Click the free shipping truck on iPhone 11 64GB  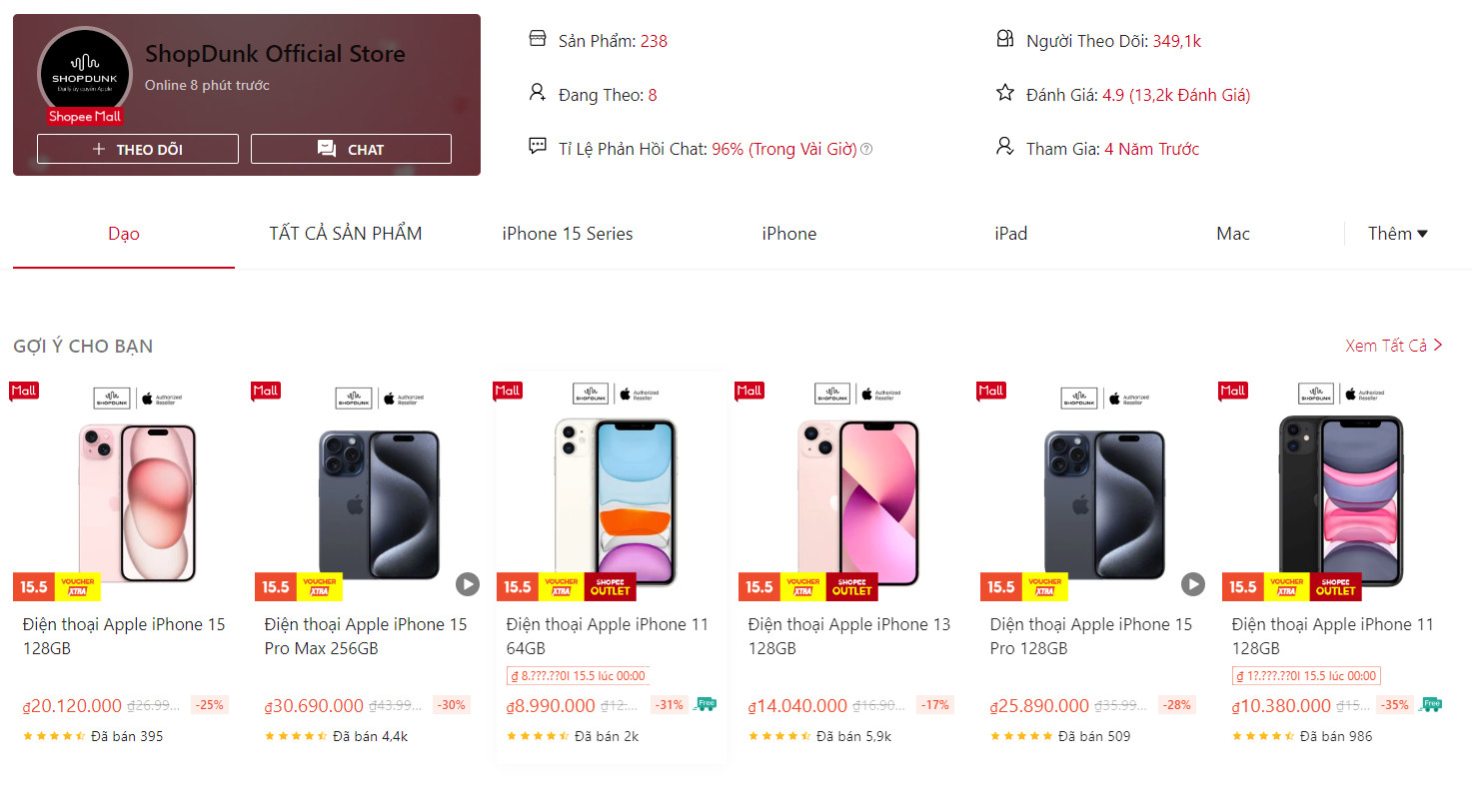[706, 704]
